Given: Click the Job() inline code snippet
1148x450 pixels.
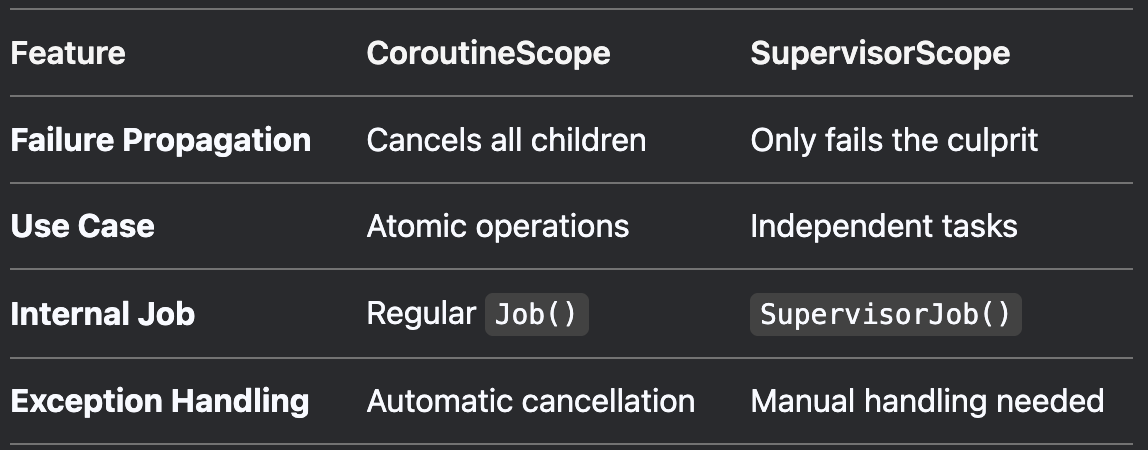Looking at the screenshot, I should click(x=537, y=315).
